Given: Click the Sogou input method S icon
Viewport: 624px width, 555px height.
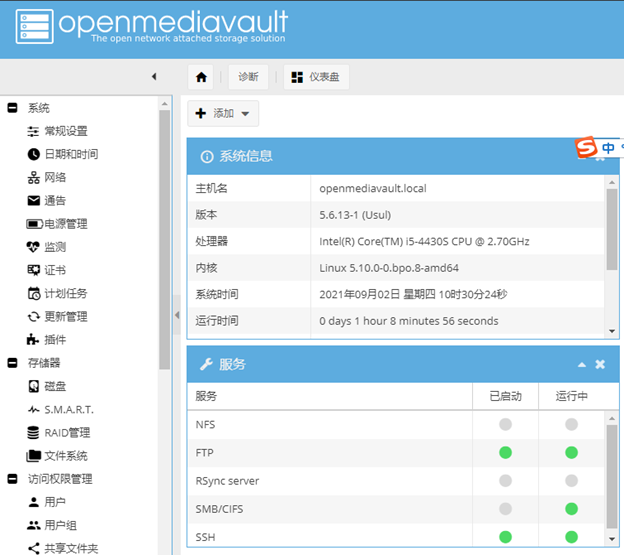Looking at the screenshot, I should click(586, 147).
